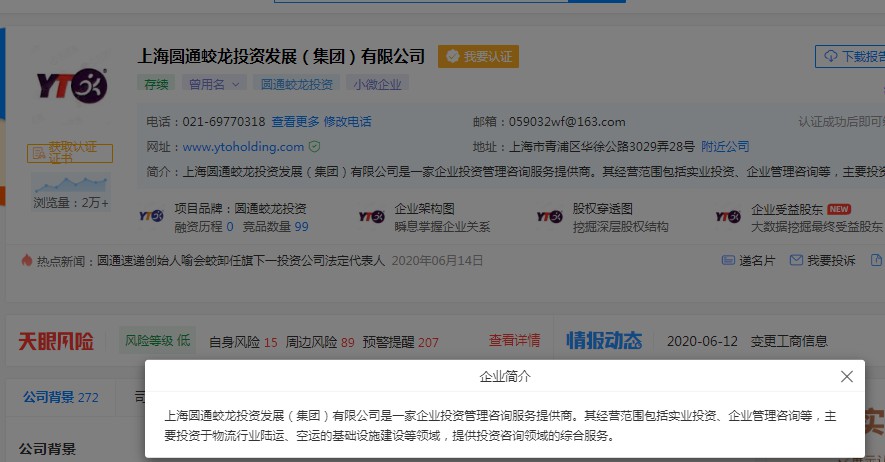Open 变更工商信息 update entry
The image size is (885, 462).
point(788,341)
